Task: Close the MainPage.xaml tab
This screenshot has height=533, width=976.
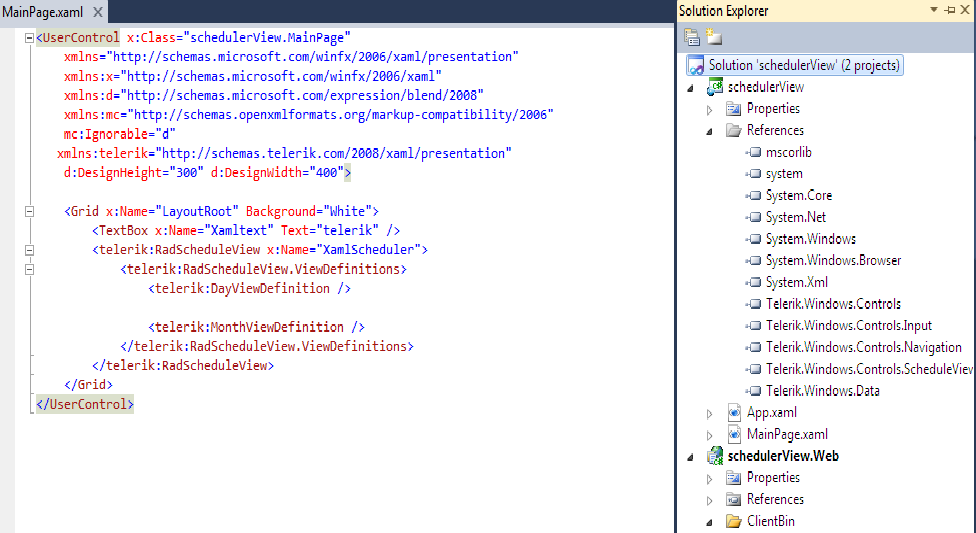Action: tap(98, 12)
